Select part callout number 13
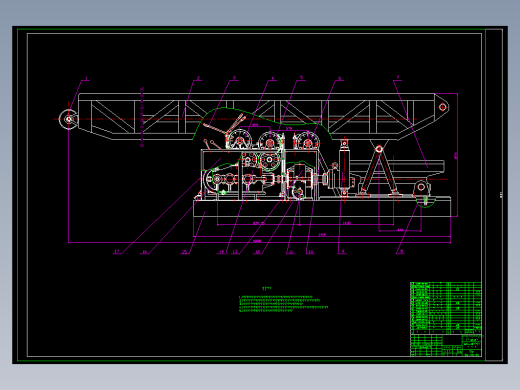The width and height of the screenshot is (520, 390). [235, 252]
